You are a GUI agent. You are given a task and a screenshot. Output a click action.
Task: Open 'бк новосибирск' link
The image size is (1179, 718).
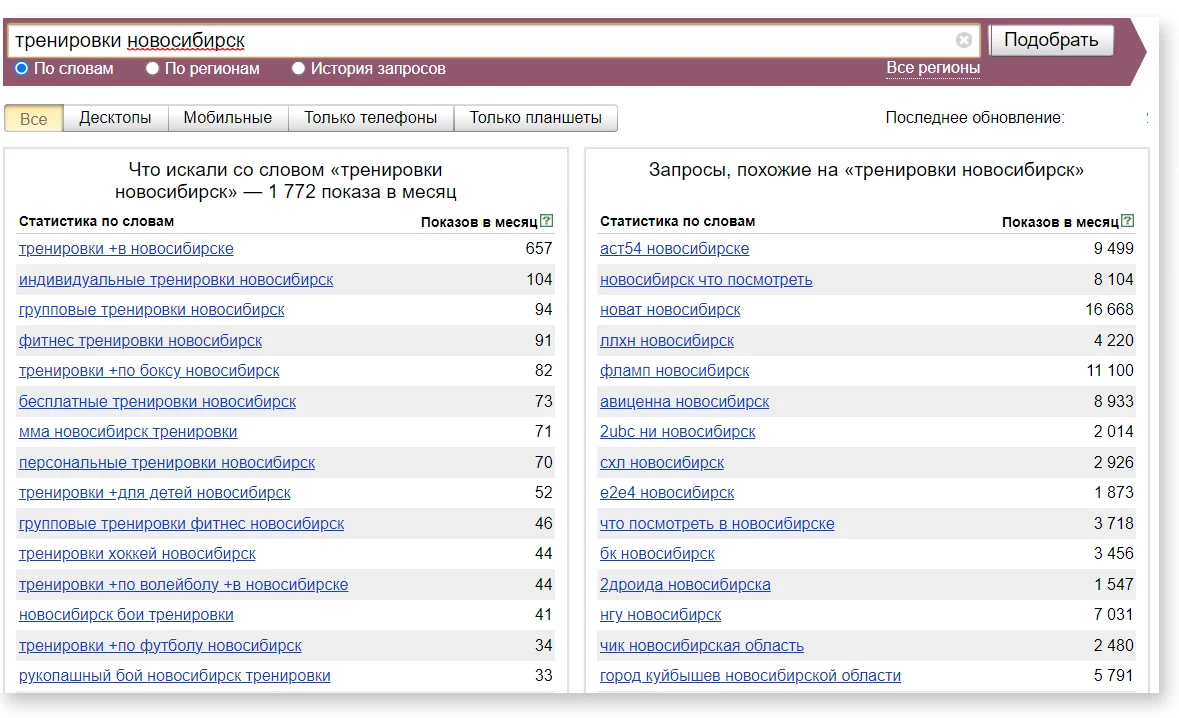point(657,553)
